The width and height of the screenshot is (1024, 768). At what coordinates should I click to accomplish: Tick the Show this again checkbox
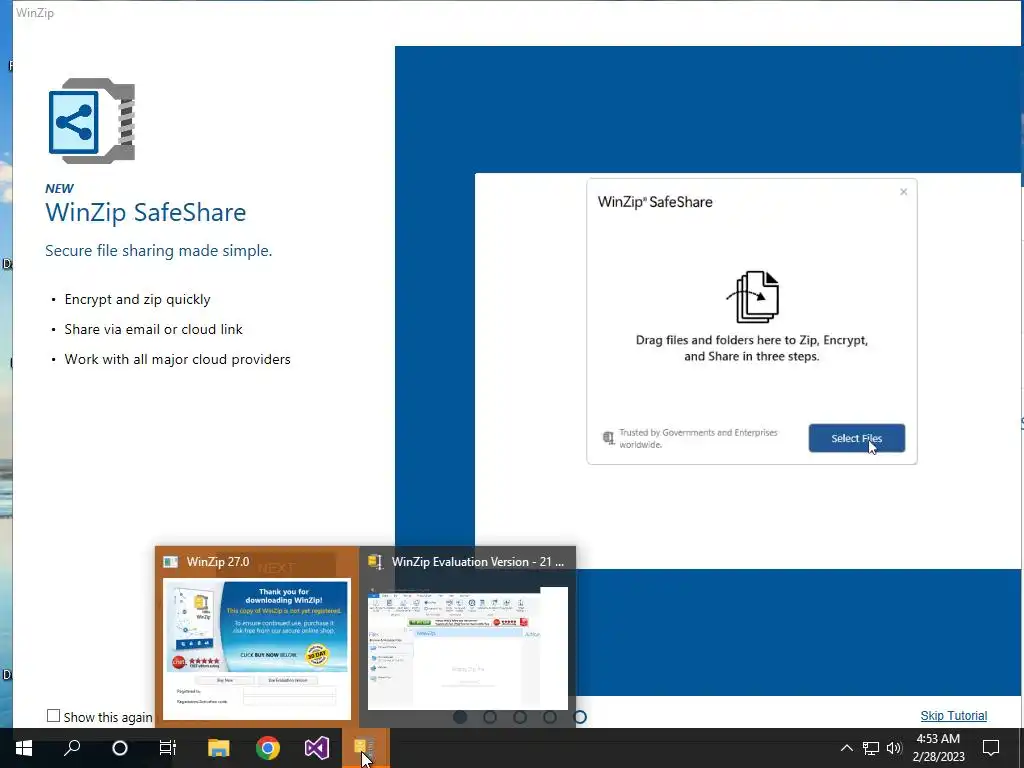click(x=54, y=716)
